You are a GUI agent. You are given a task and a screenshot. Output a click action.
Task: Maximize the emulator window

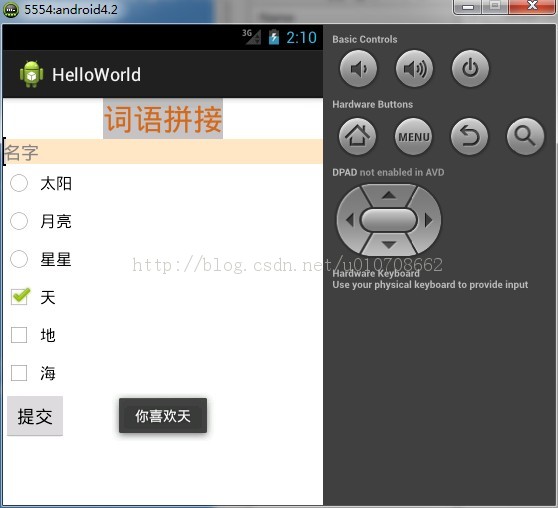[x=495, y=6]
